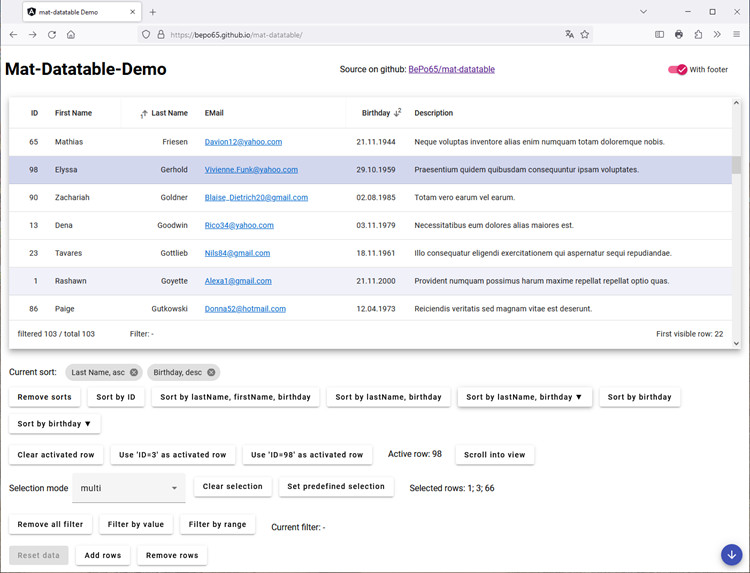The width and height of the screenshot is (750, 573).
Task: Open the browser home page
Action: pos(71,34)
